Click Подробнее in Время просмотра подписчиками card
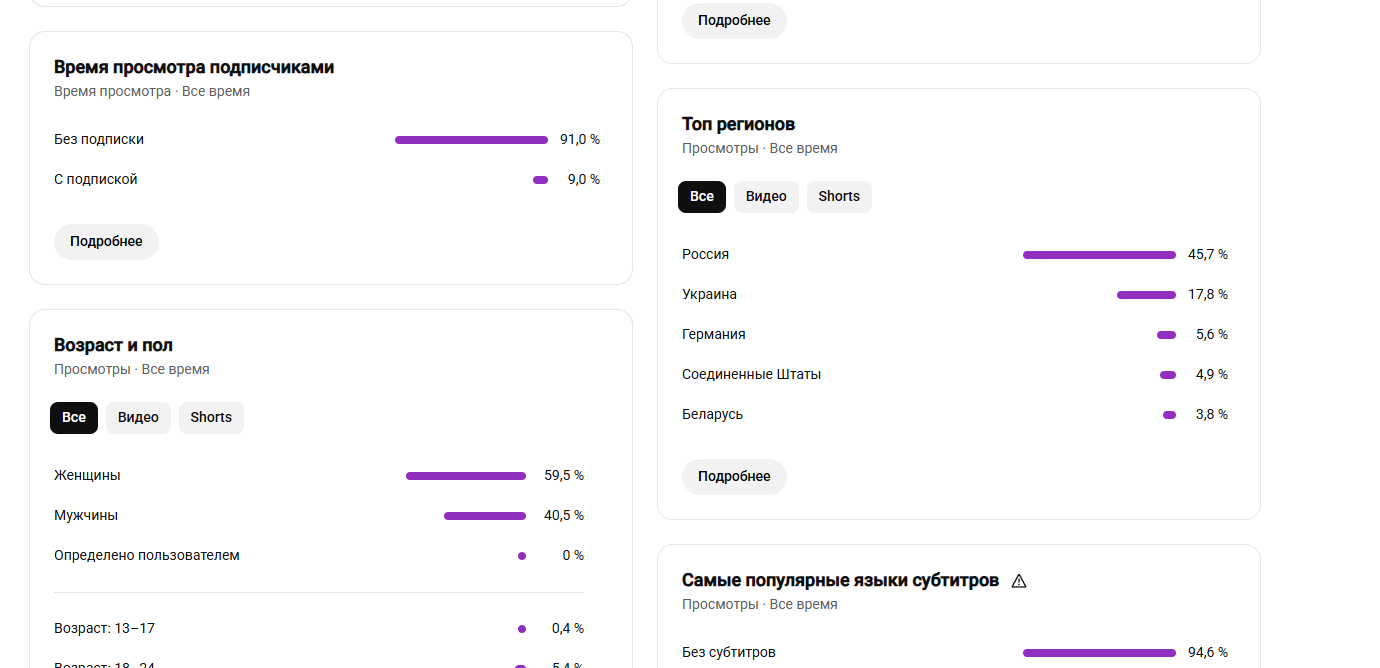Screen dimensions: 1380x668 106,242
